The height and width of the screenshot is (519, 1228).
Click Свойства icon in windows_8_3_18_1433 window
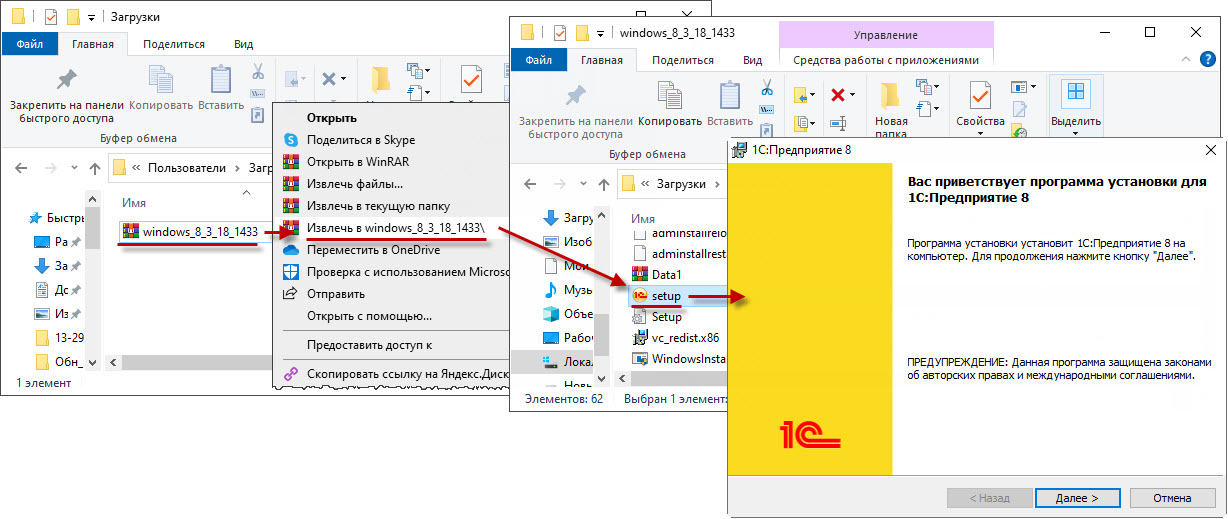click(980, 97)
